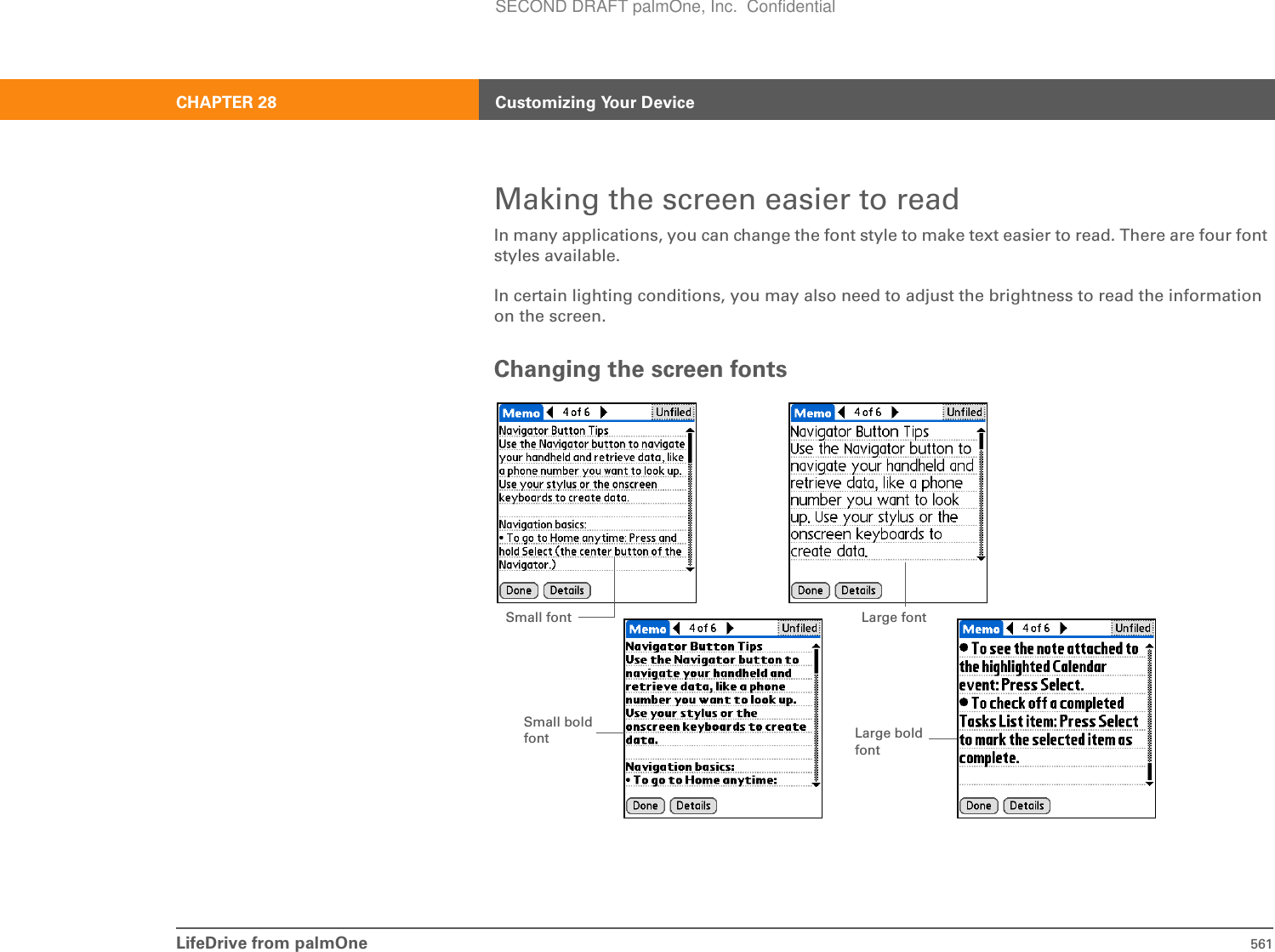Open Unfiled category dropdown in Small font screen
The width and height of the screenshot is (1275, 952).
click(x=673, y=413)
